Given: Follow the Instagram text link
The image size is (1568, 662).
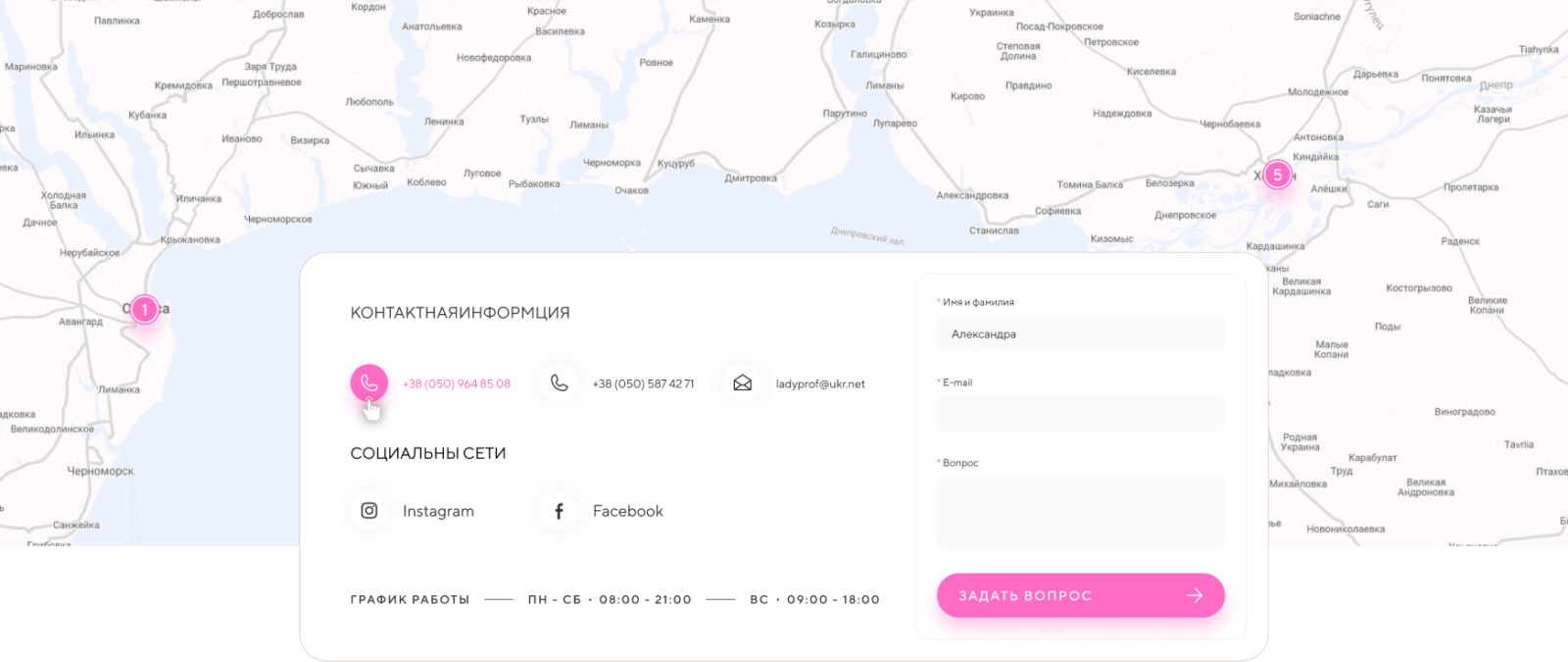Looking at the screenshot, I should (438, 511).
